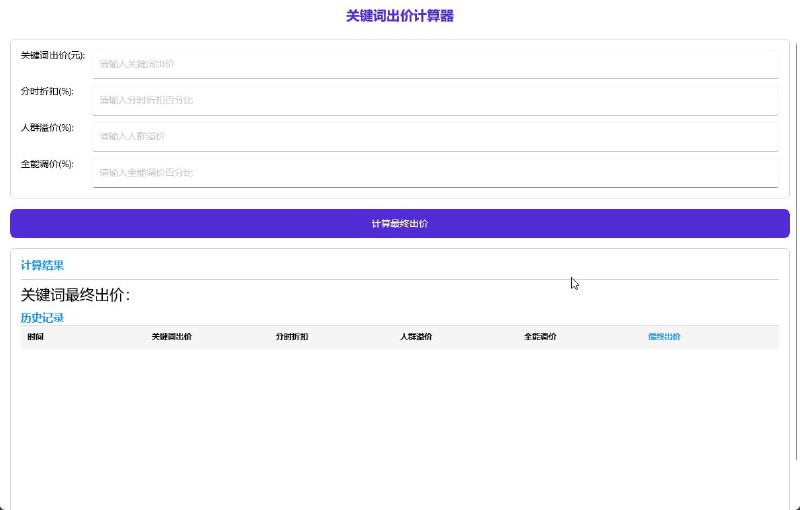Select the 人群溢价(%) text field
This screenshot has width=800, height=510.
click(435, 136)
